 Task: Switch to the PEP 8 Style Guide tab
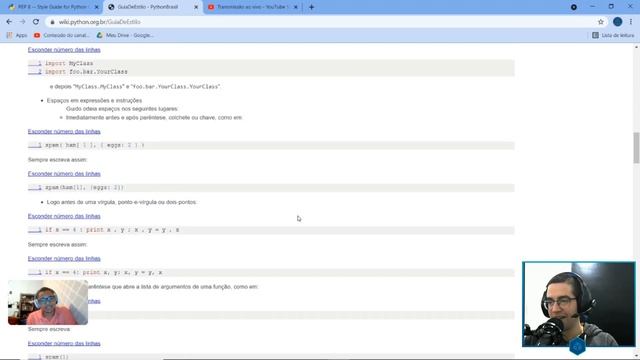pyautogui.click(x=52, y=7)
